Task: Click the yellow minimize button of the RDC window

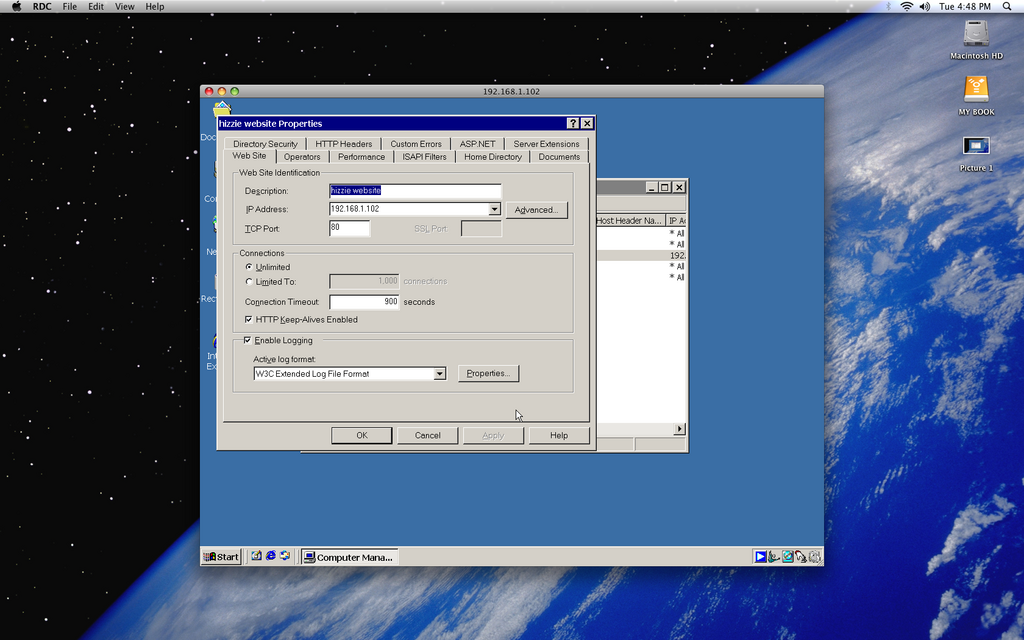Action: [x=222, y=91]
